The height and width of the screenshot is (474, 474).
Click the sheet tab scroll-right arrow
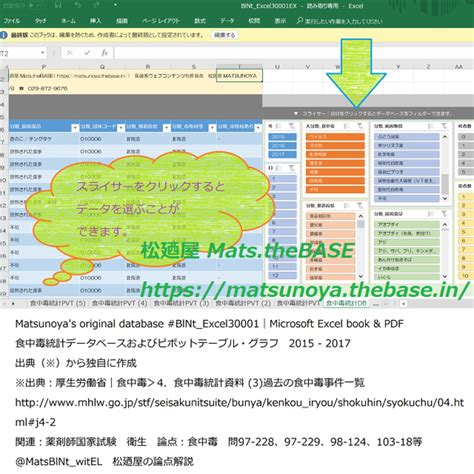click(x=13, y=304)
